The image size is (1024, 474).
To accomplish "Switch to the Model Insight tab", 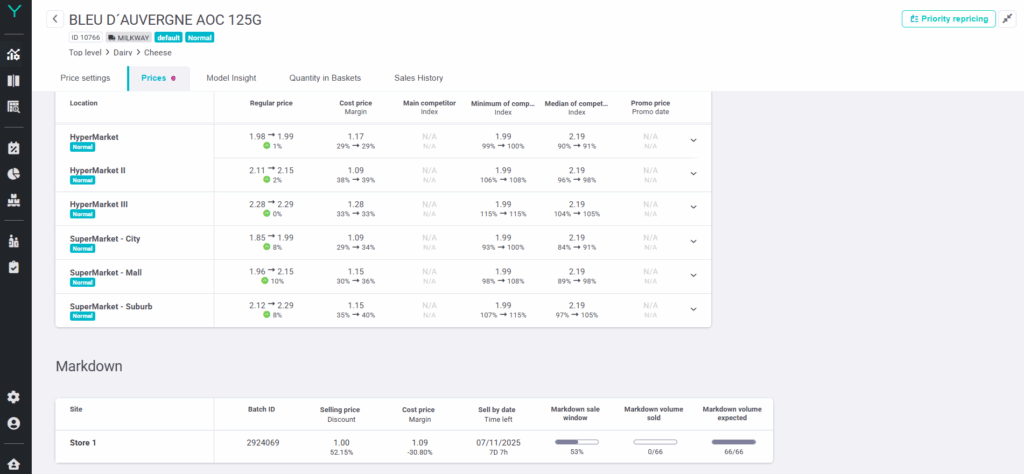I will click(231, 78).
